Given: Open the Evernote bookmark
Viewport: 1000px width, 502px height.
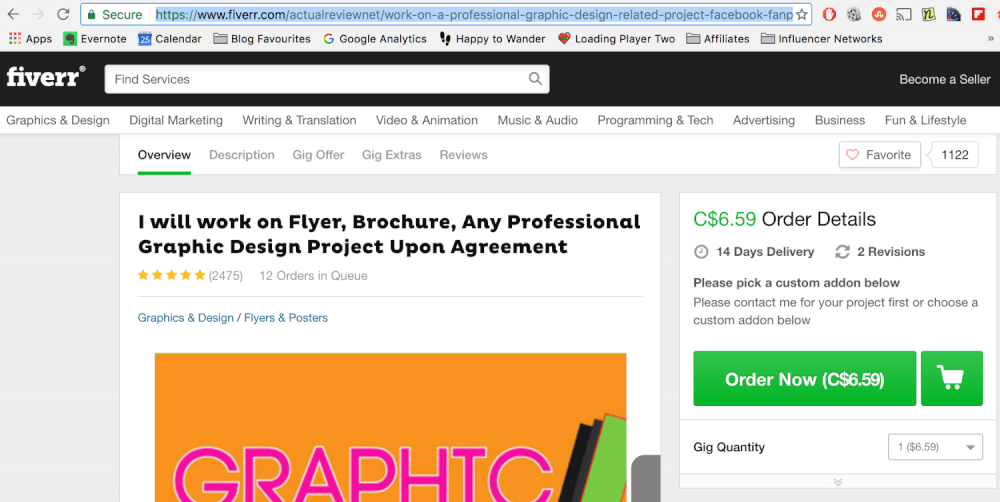Looking at the screenshot, I should (x=95, y=39).
